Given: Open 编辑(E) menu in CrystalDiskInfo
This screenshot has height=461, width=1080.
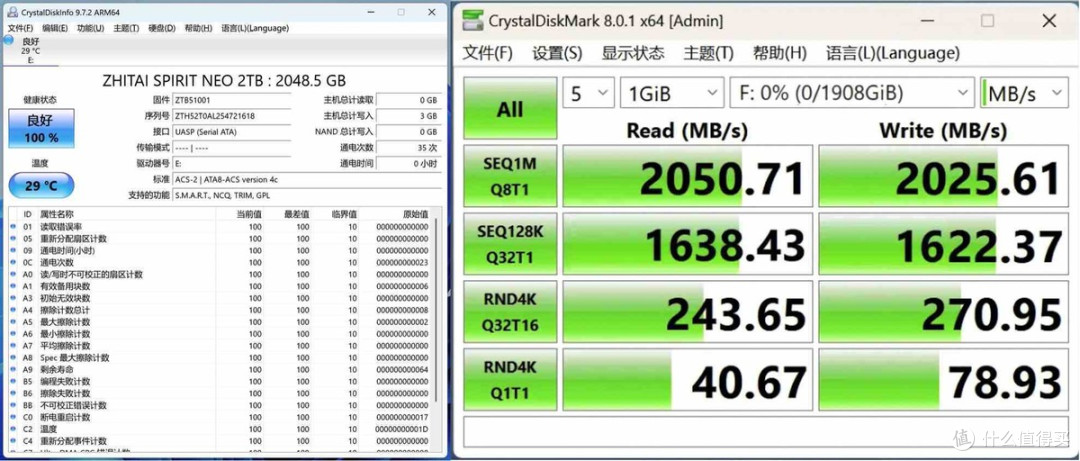Looking at the screenshot, I should (55, 28).
